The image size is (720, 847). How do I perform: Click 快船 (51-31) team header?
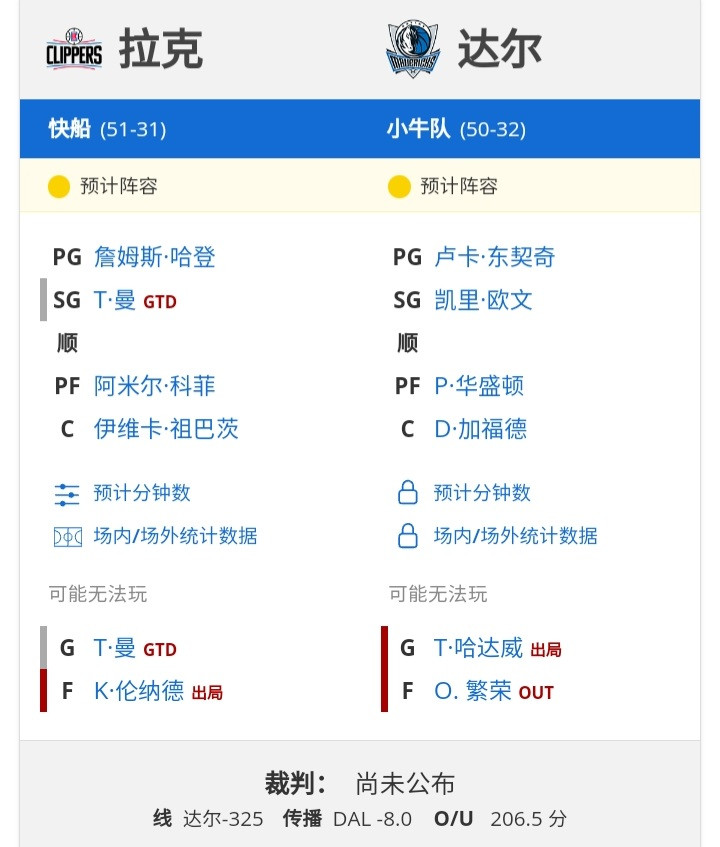(x=107, y=129)
